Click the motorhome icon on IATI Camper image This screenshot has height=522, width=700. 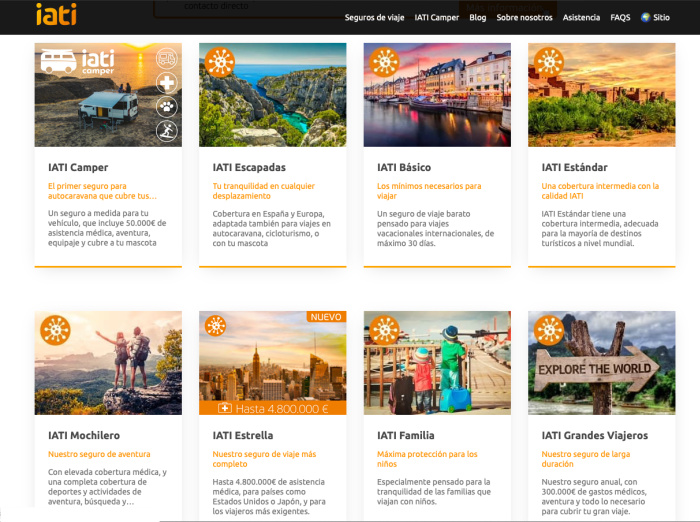coord(167,58)
